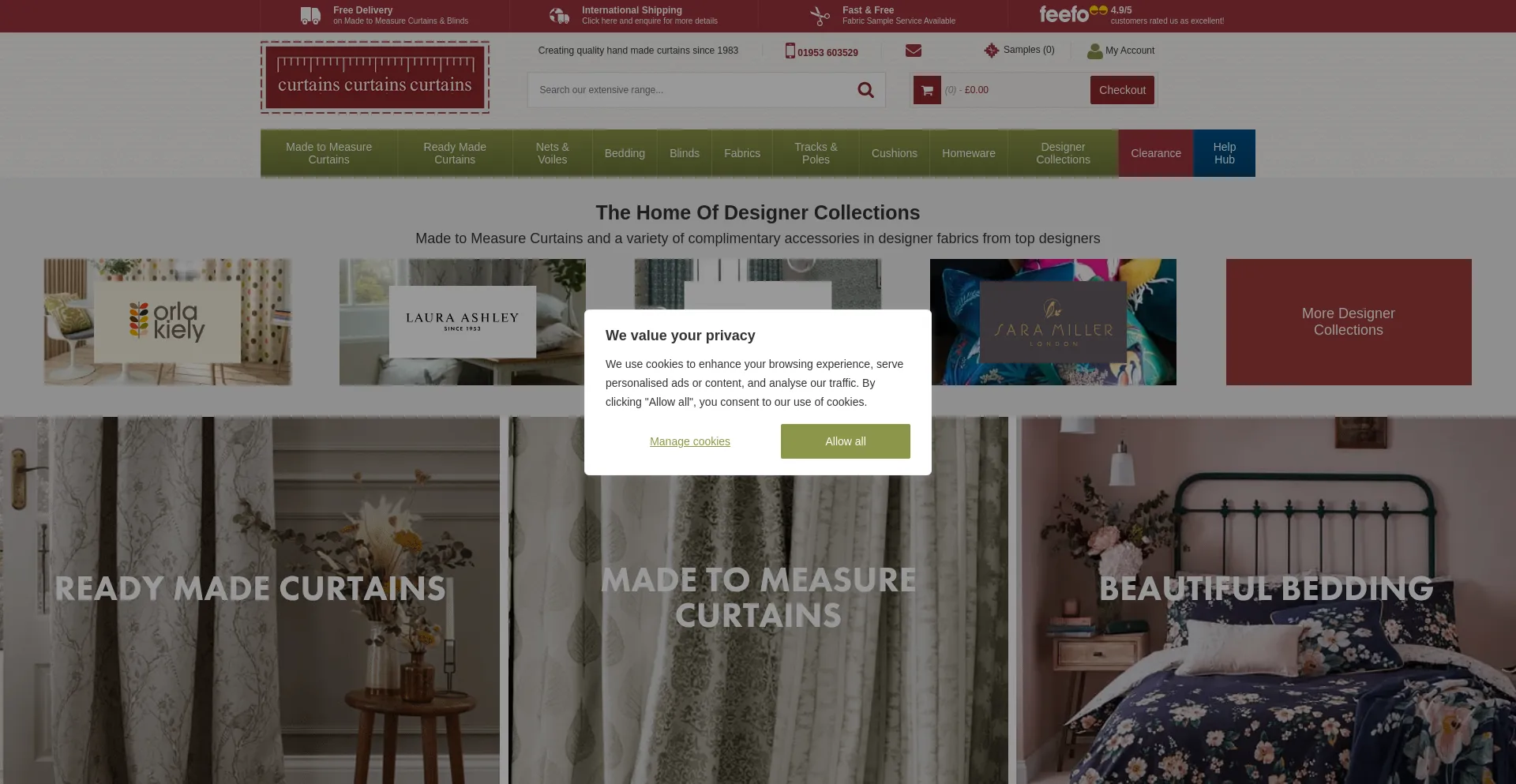
Task: Click the free delivery truck icon
Action: tap(310, 16)
